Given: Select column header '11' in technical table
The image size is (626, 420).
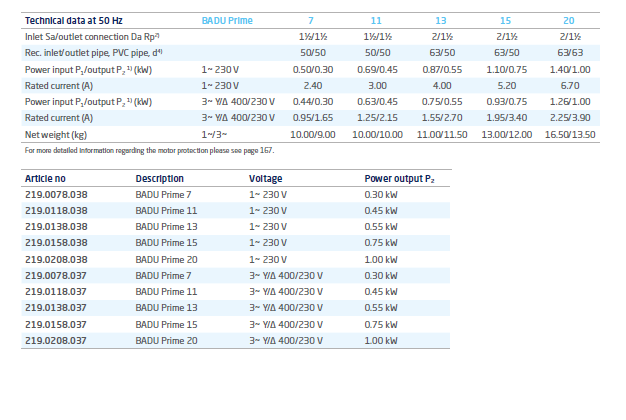Looking at the screenshot, I should pos(376,21).
